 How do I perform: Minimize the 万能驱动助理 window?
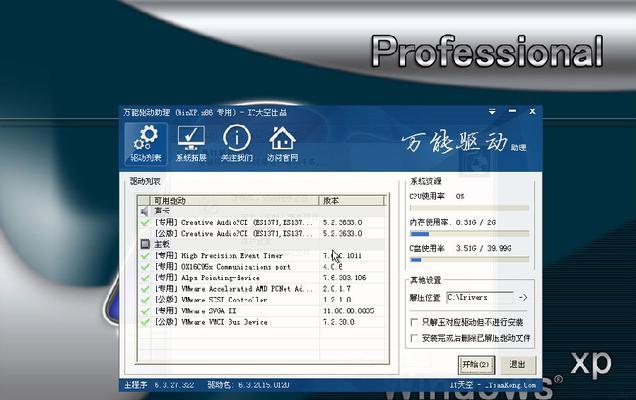512,111
